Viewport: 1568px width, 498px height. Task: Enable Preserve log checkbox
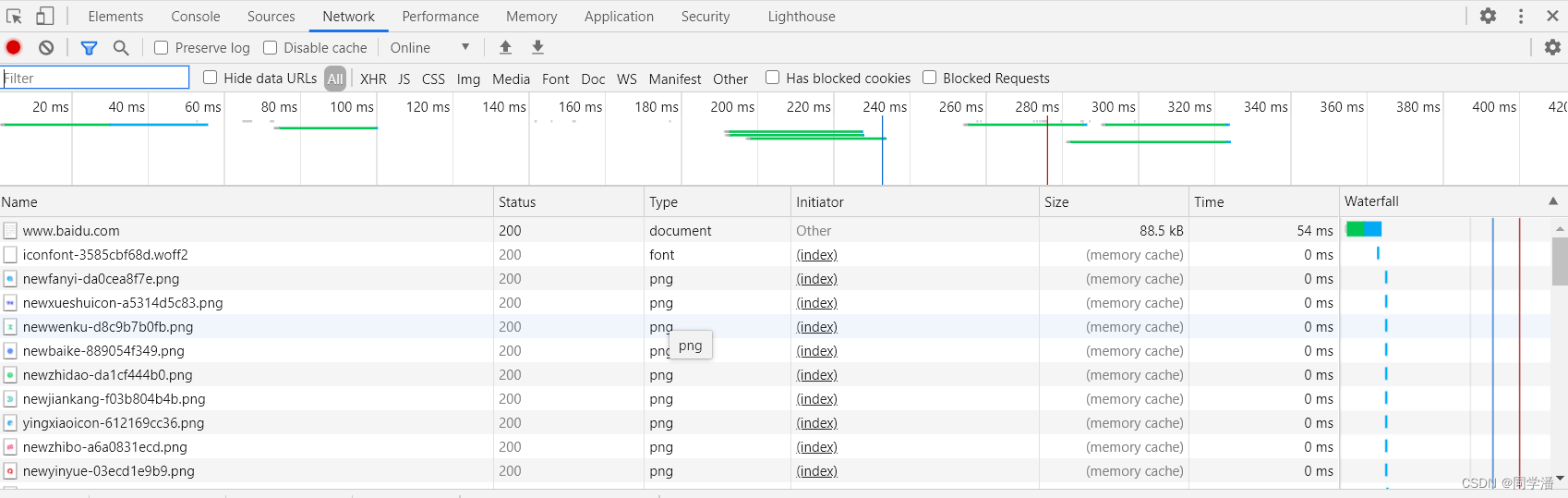161,47
